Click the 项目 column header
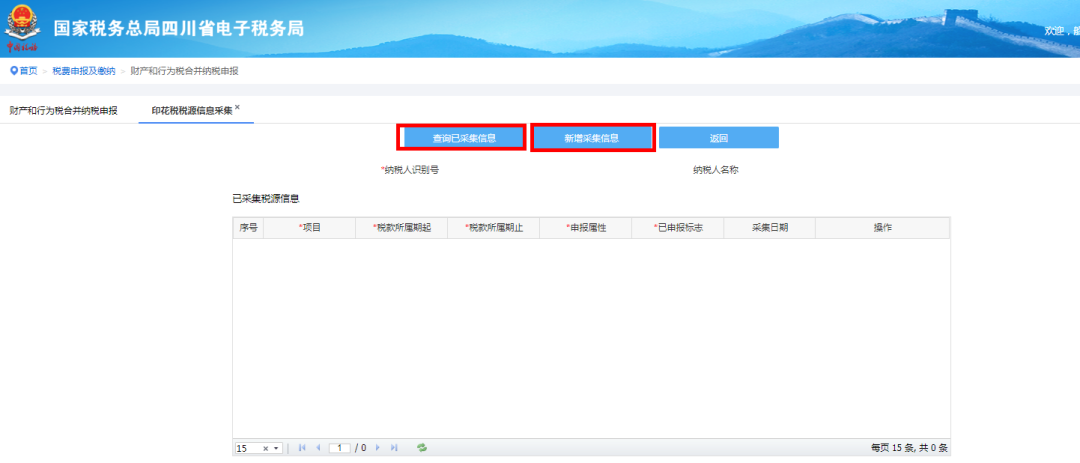The width and height of the screenshot is (1080, 463). click(309, 228)
